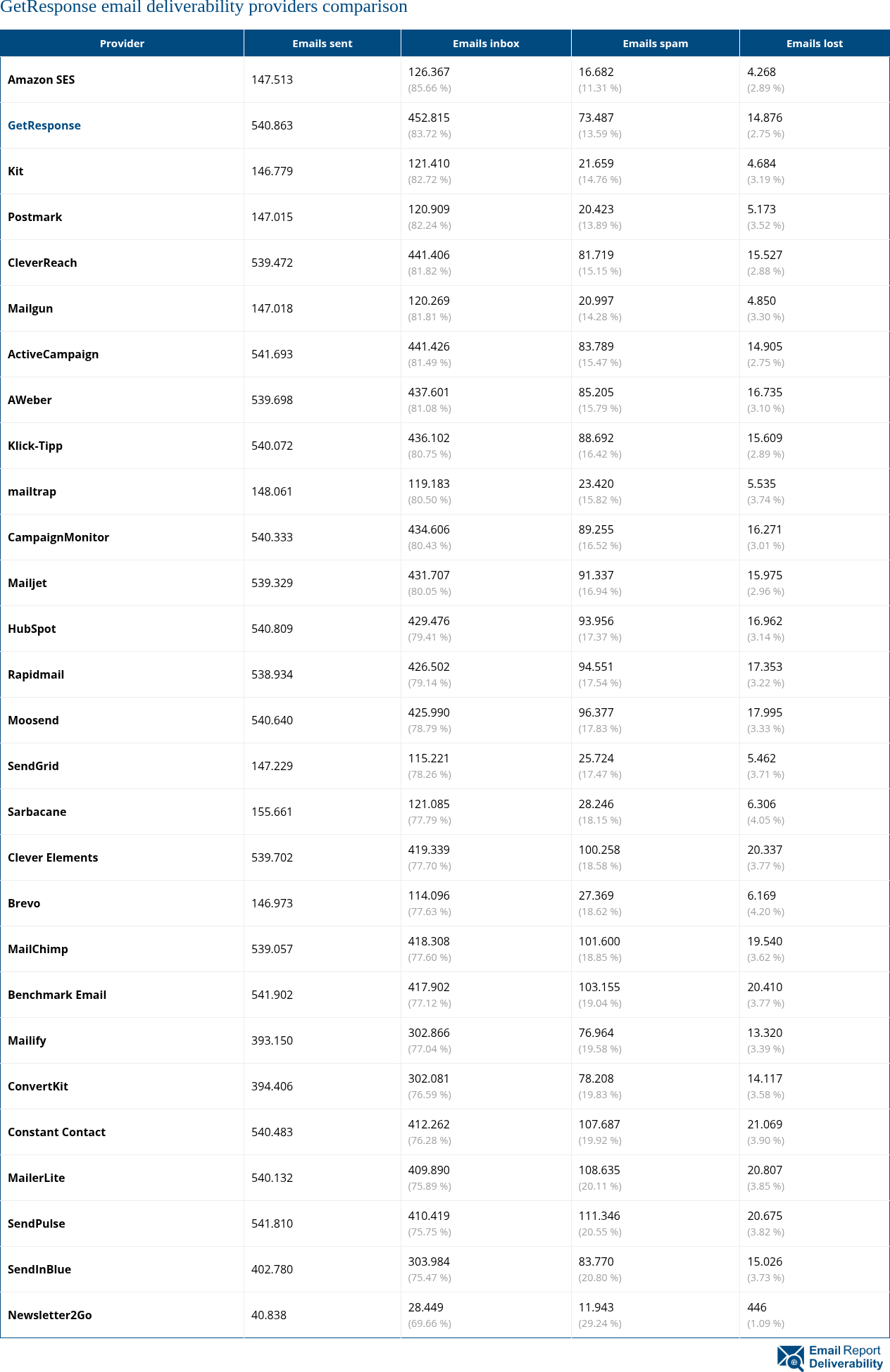Select the Emails spam column header
The height and width of the screenshot is (1372, 890).
tap(655, 44)
